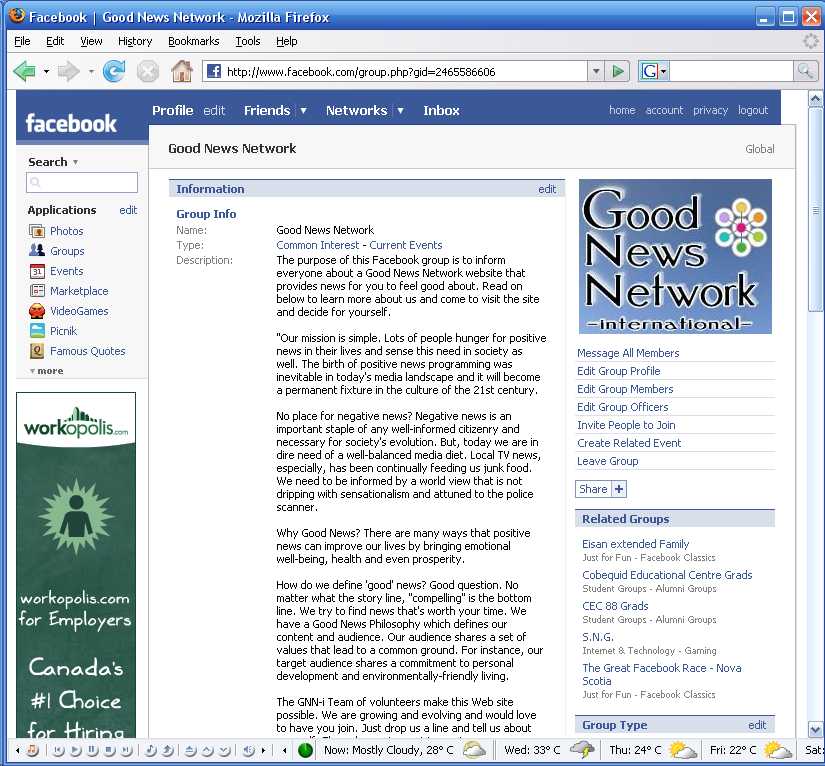Viewport: 825px width, 766px height.
Task: Click the orange music note player icon
Action: click(x=32, y=750)
